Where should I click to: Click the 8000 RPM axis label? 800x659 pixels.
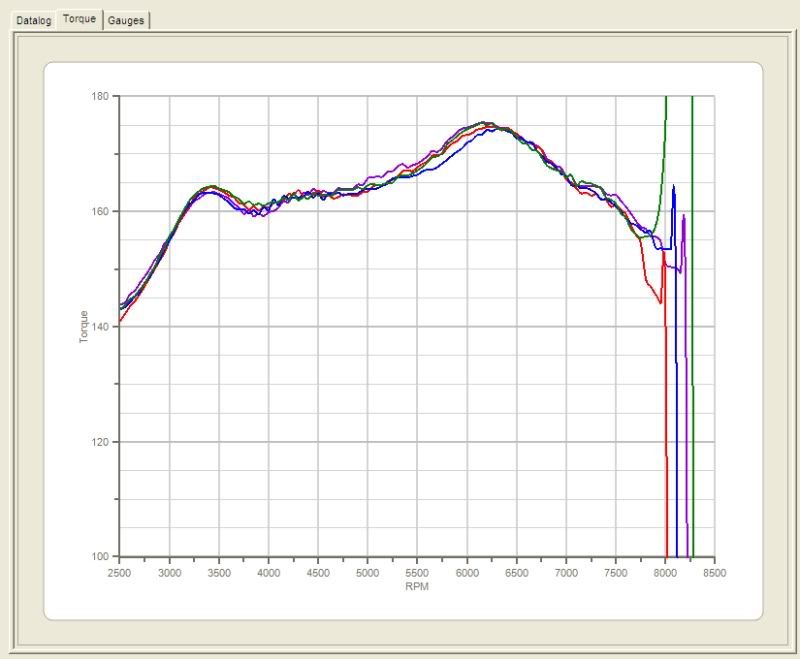pyautogui.click(x=665, y=573)
